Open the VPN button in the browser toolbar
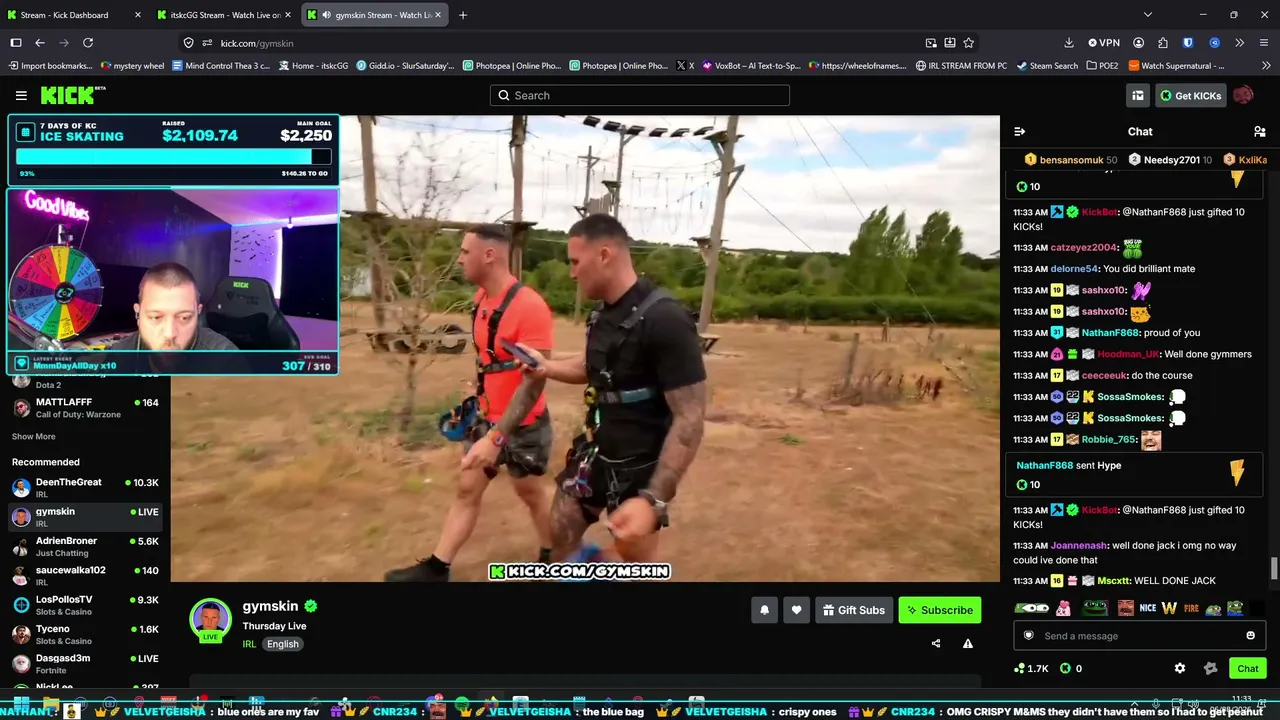 coord(1104,43)
